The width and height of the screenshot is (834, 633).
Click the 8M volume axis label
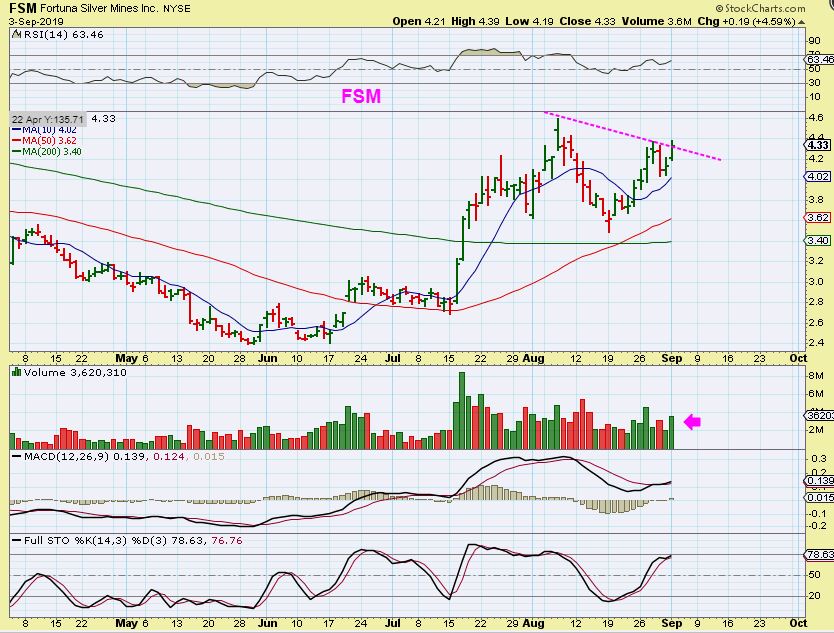click(816, 376)
